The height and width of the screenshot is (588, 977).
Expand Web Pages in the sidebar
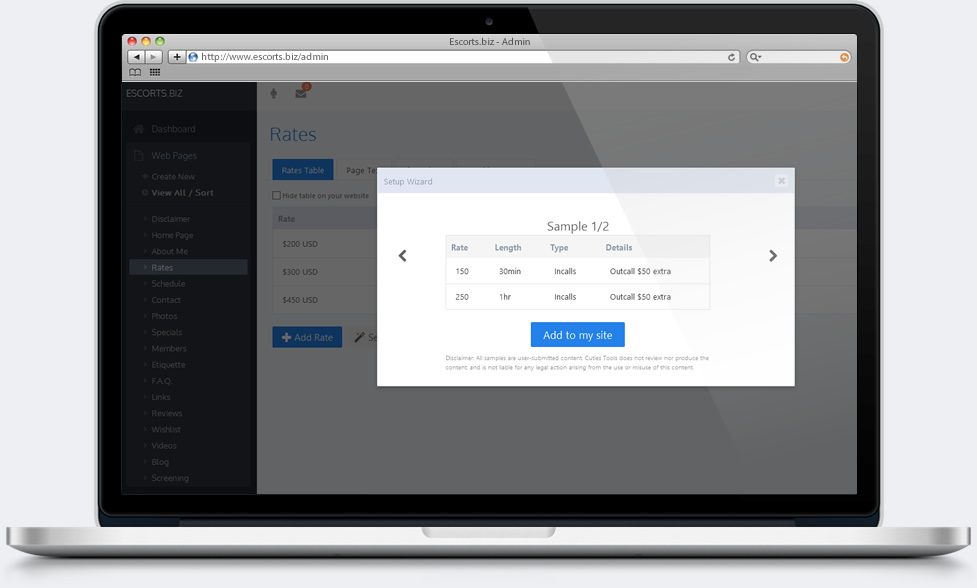174,156
